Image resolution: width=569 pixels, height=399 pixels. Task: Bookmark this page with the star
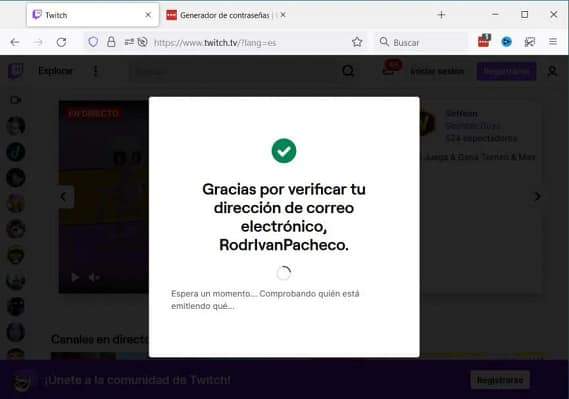pyautogui.click(x=357, y=42)
